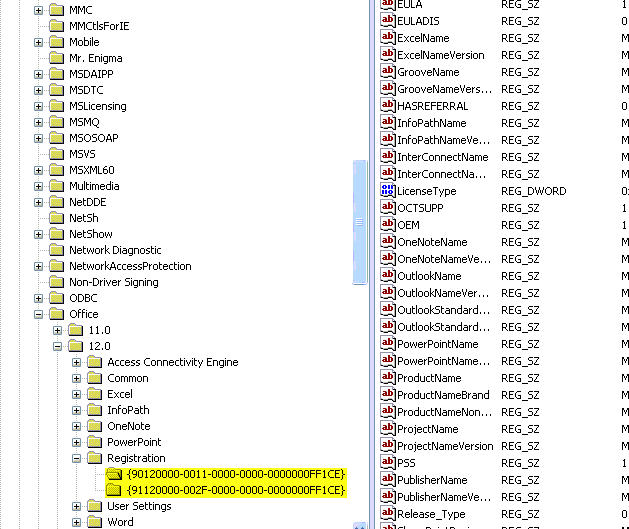Select the NetSh key
Image resolution: width=629 pixels, height=529 pixels.
coord(84,218)
